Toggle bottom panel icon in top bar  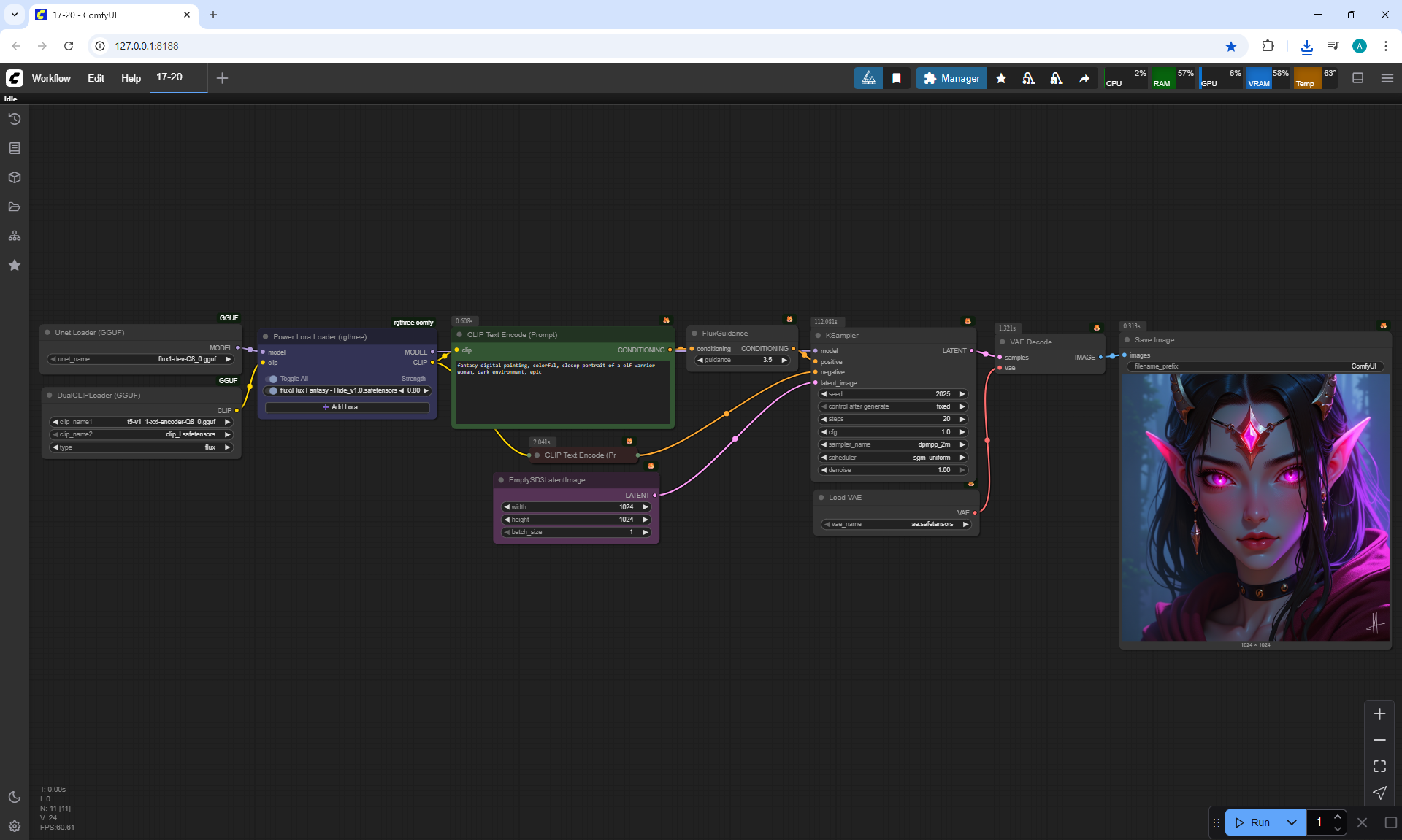[x=1357, y=78]
